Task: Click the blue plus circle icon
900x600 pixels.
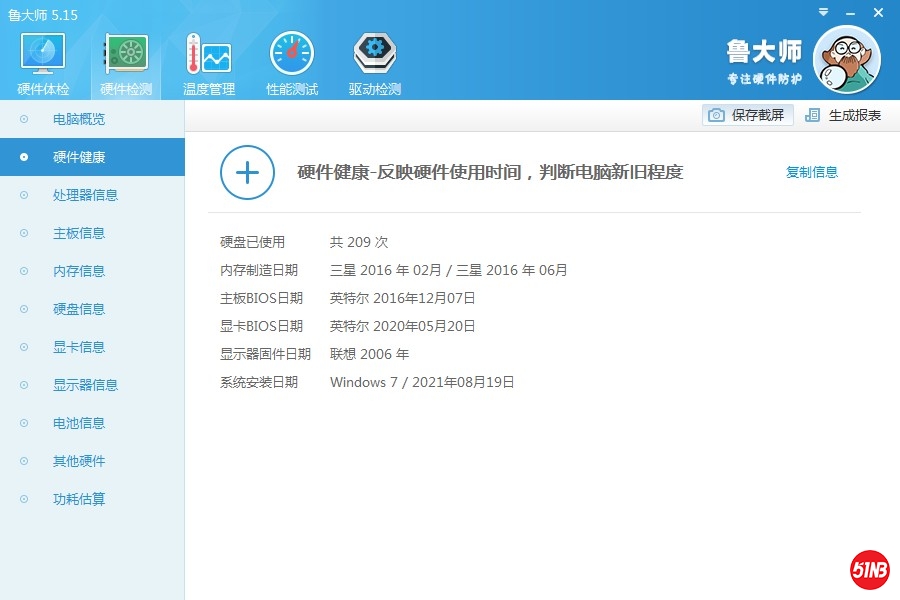Action: click(x=247, y=173)
